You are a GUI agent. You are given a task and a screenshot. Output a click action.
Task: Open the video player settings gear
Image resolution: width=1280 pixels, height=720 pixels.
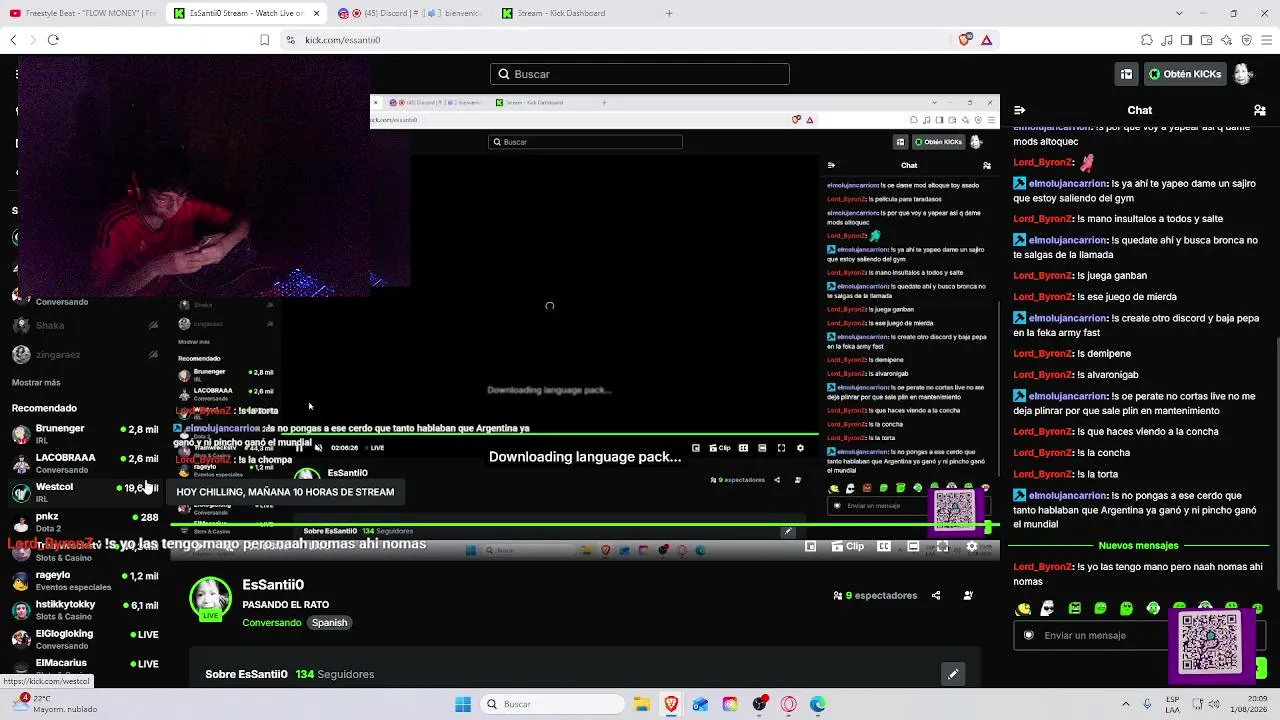coord(971,546)
